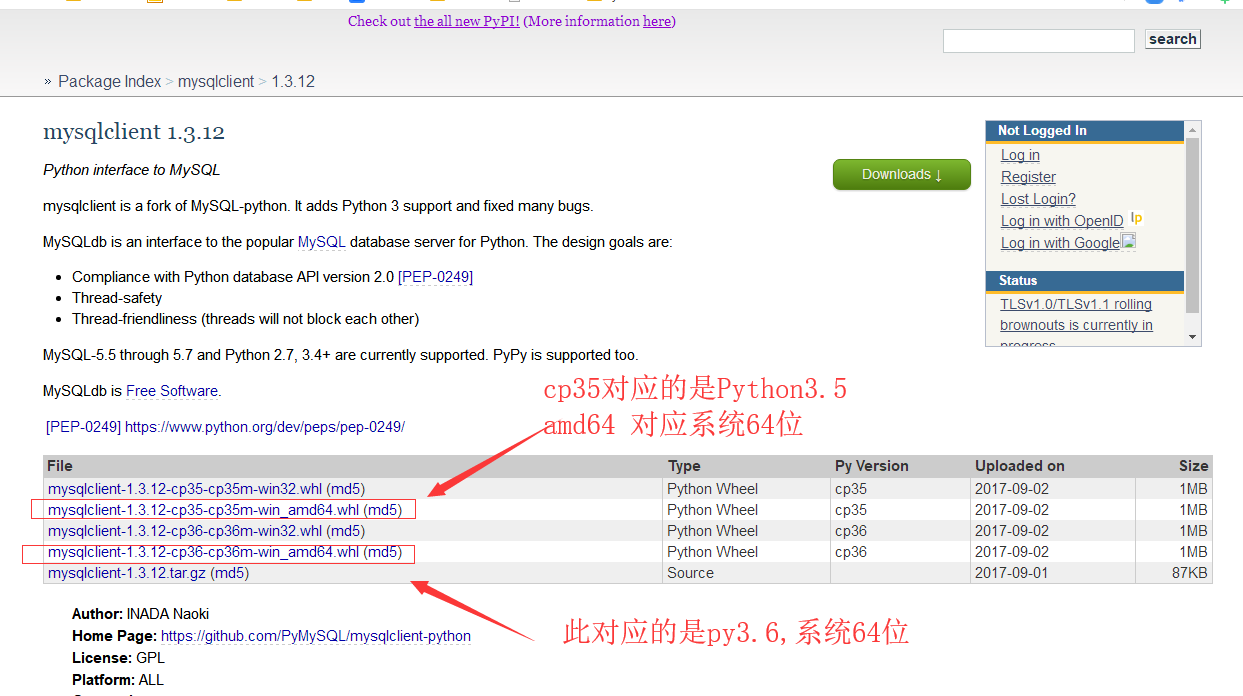Click the Launchpad OpenID icon
Image resolution: width=1243 pixels, height=696 pixels.
click(1136, 218)
